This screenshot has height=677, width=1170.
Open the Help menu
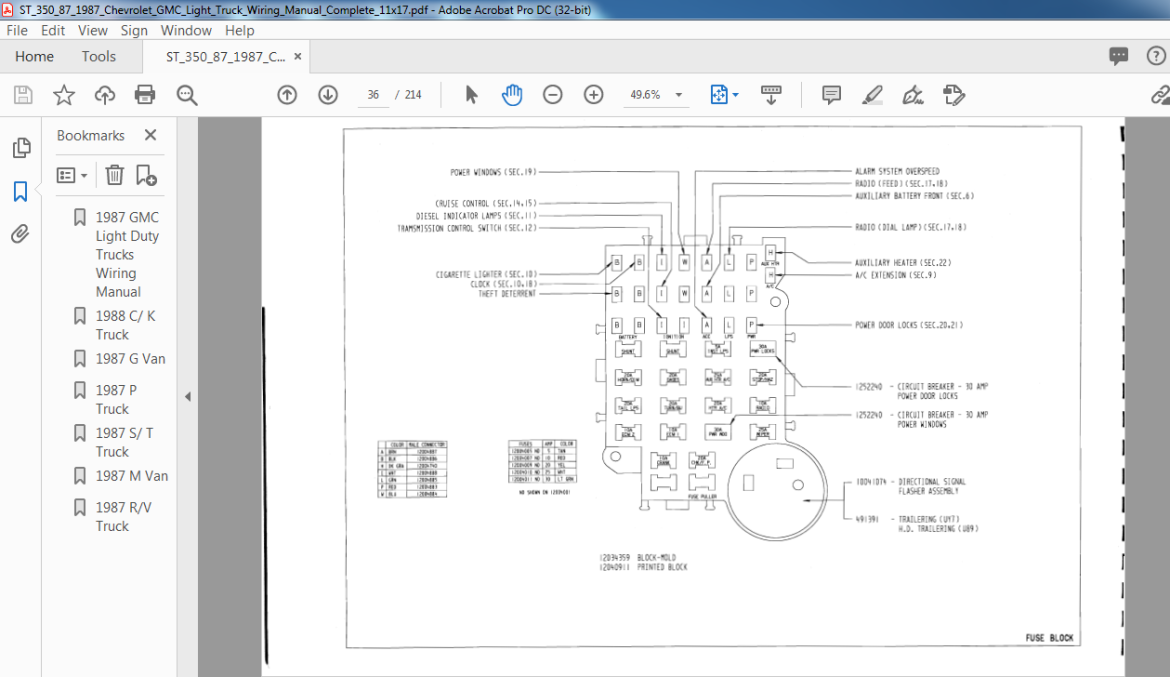(240, 31)
